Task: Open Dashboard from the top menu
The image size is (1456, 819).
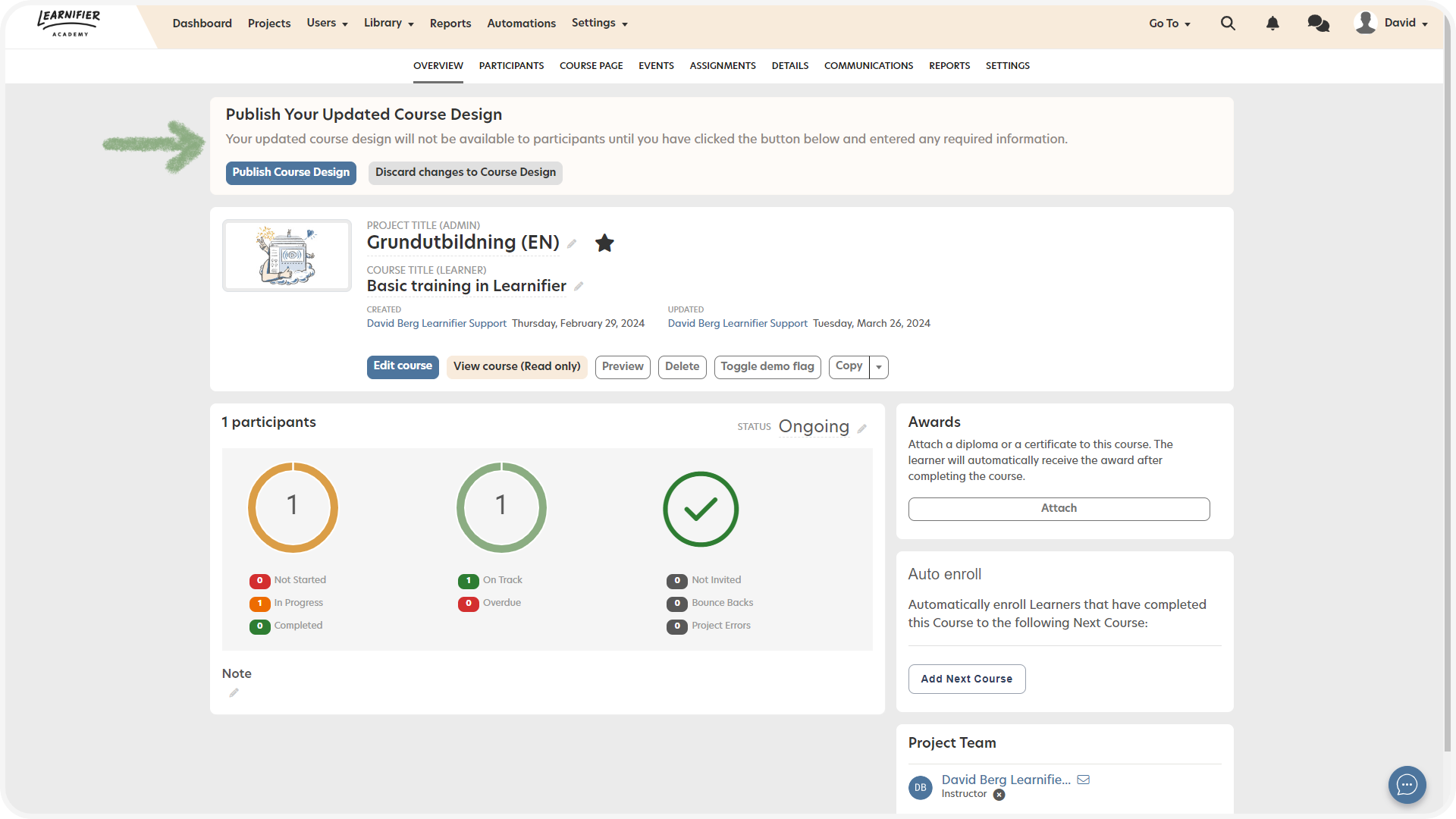Action: pyautogui.click(x=202, y=24)
